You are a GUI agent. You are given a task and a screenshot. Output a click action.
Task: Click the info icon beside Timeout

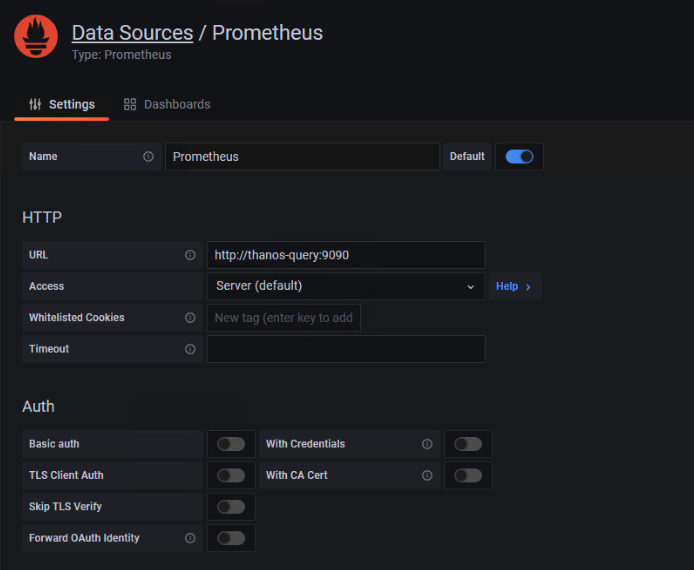pos(190,349)
